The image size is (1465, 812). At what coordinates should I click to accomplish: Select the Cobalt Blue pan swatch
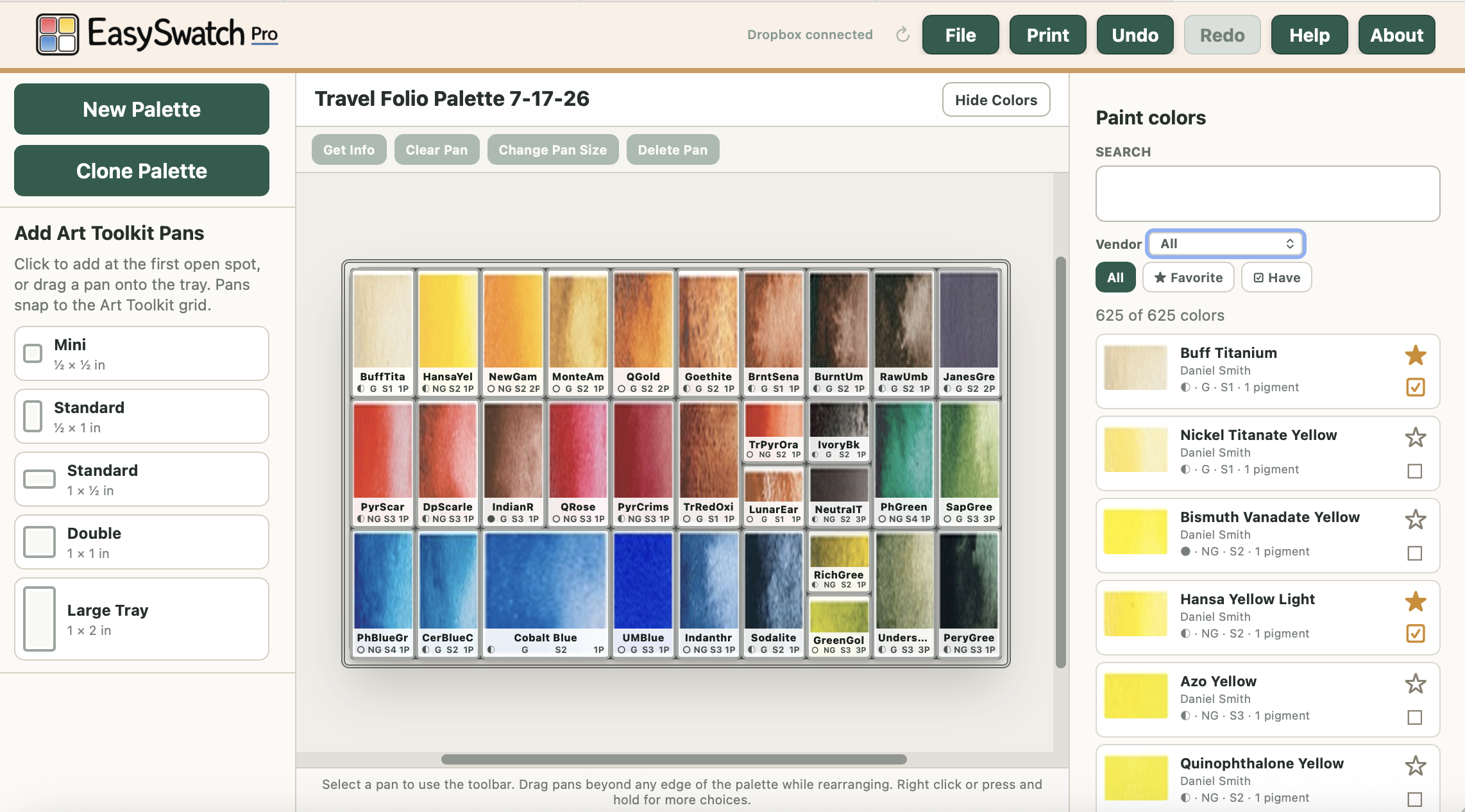pyautogui.click(x=545, y=593)
